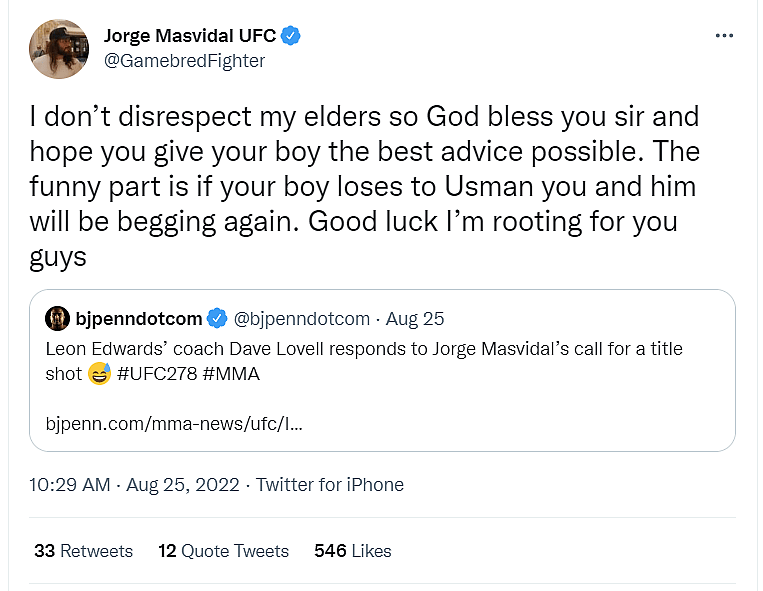
Task: View the 546 Likes list
Action: [x=352, y=551]
